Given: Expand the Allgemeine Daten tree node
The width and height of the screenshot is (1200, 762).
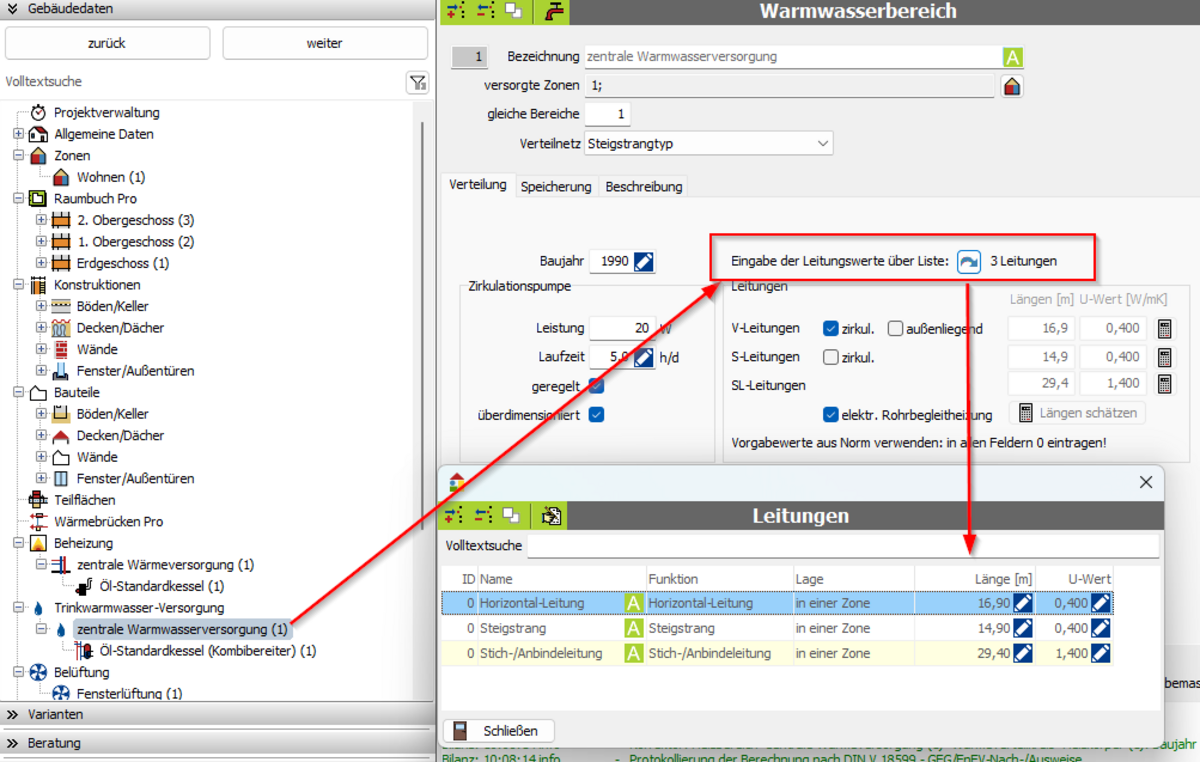Looking at the screenshot, I should pos(18,134).
